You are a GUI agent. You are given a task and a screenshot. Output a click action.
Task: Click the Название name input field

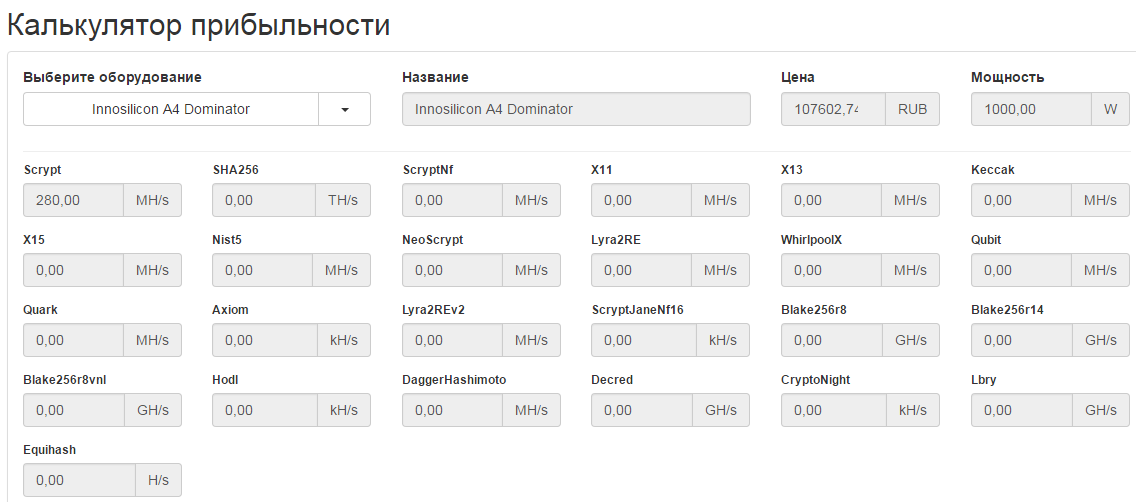576,109
